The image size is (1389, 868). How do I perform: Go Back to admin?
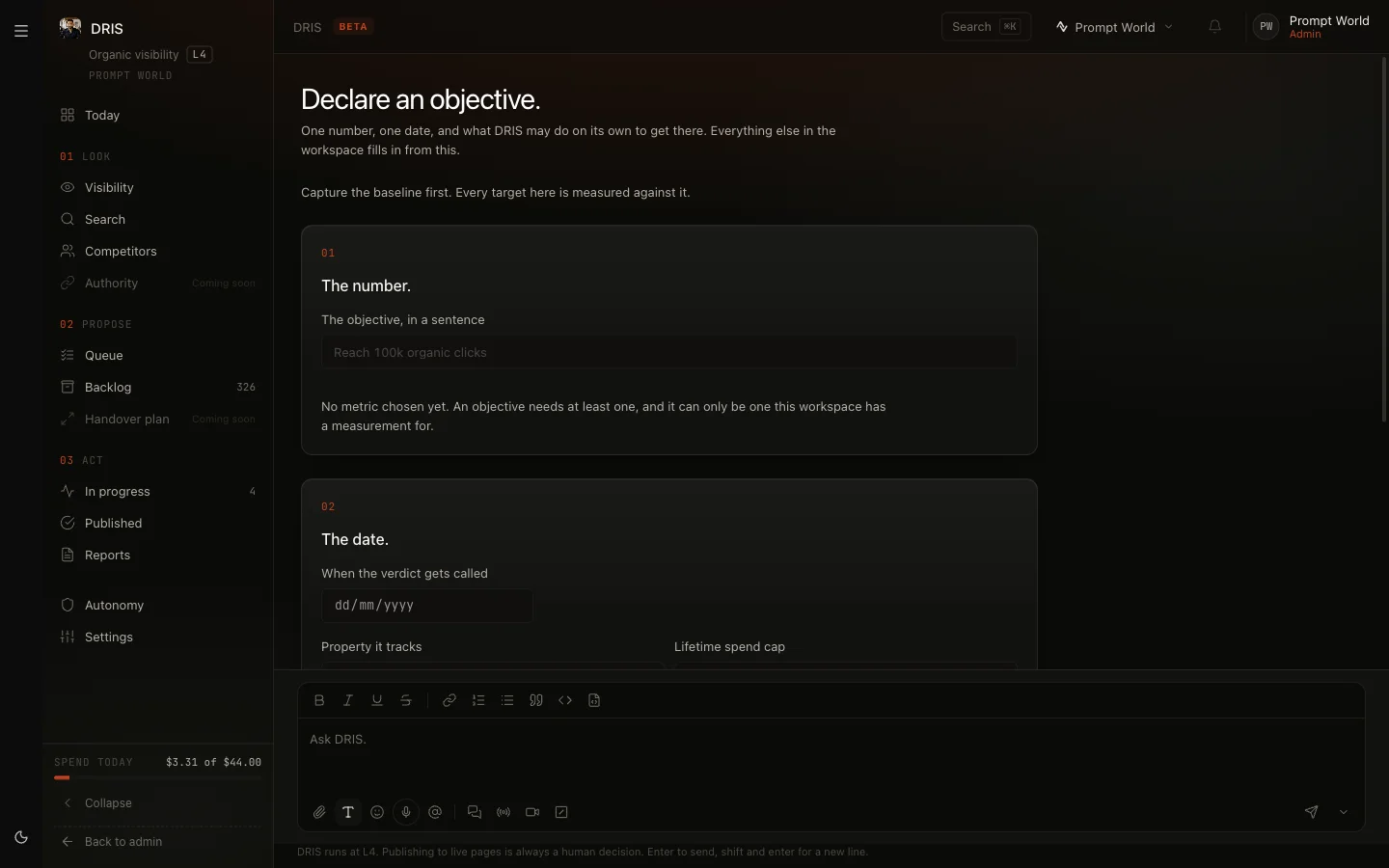coord(157,841)
